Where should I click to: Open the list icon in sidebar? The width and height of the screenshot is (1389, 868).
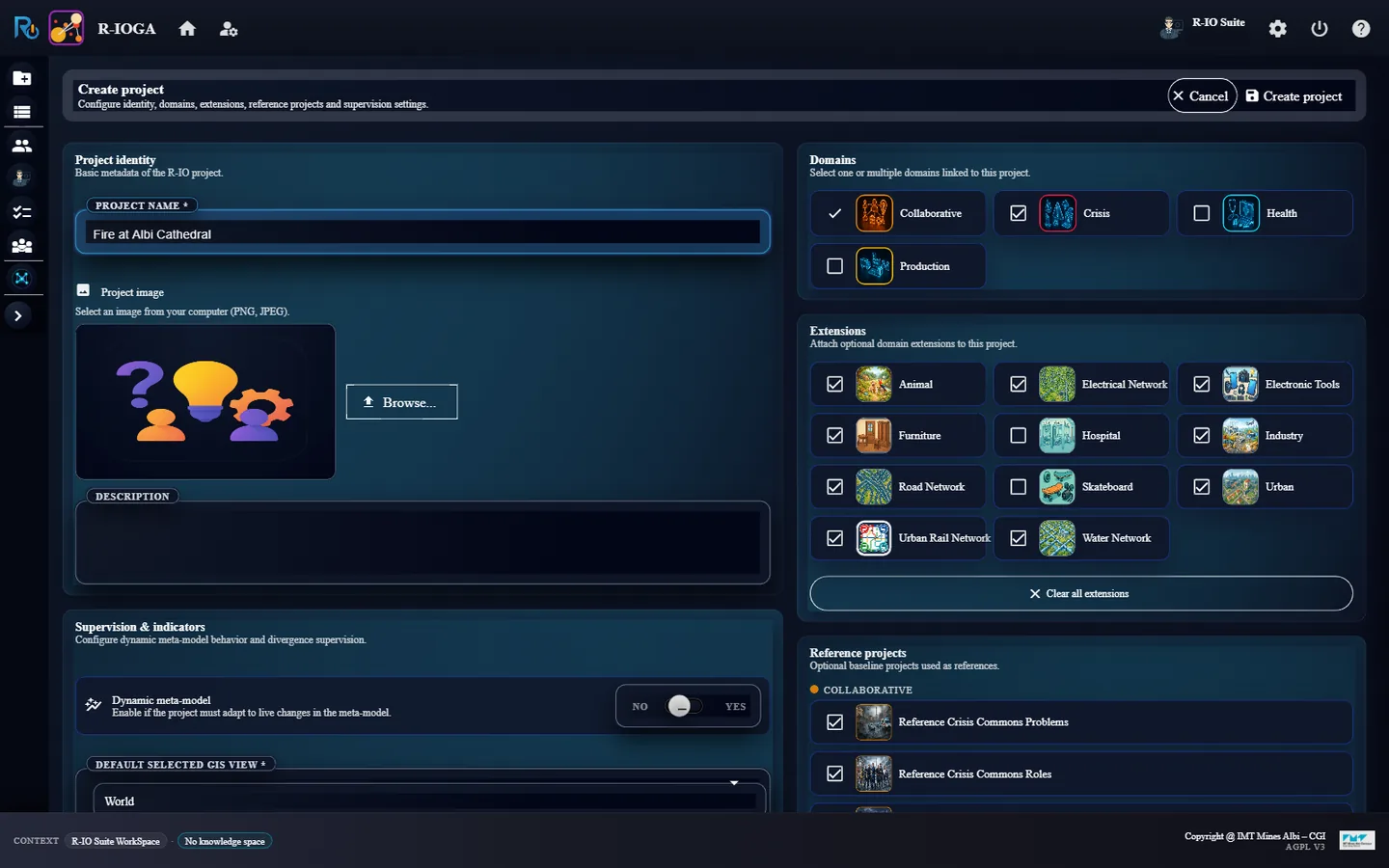coord(21,112)
